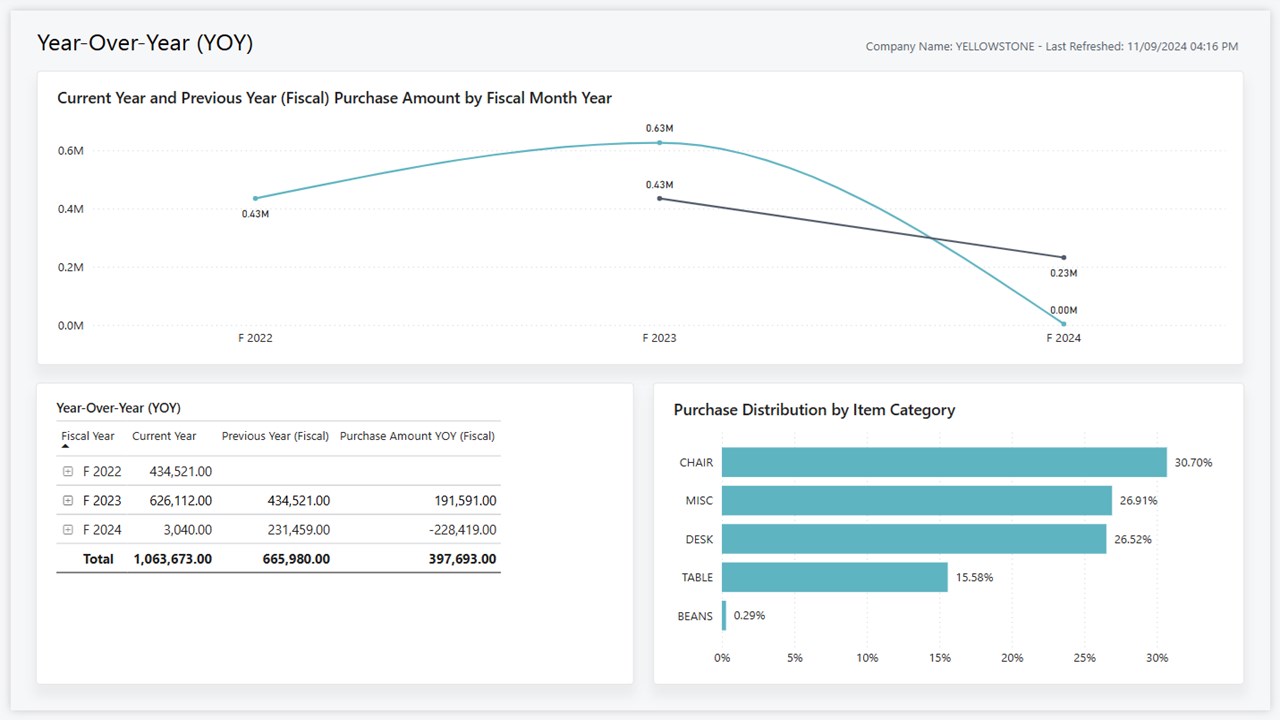The image size is (1280, 720).
Task: Click the TABLE category label
Action: (697, 578)
